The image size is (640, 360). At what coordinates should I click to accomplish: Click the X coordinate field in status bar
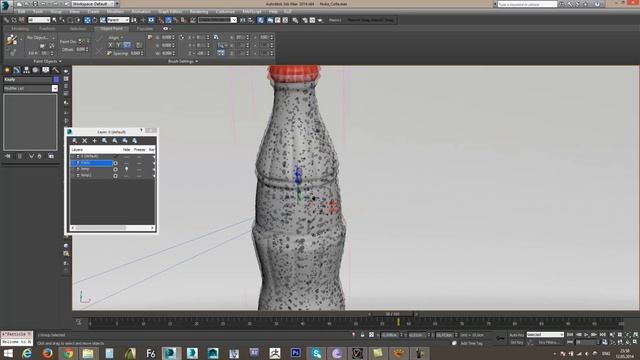[x=390, y=335]
